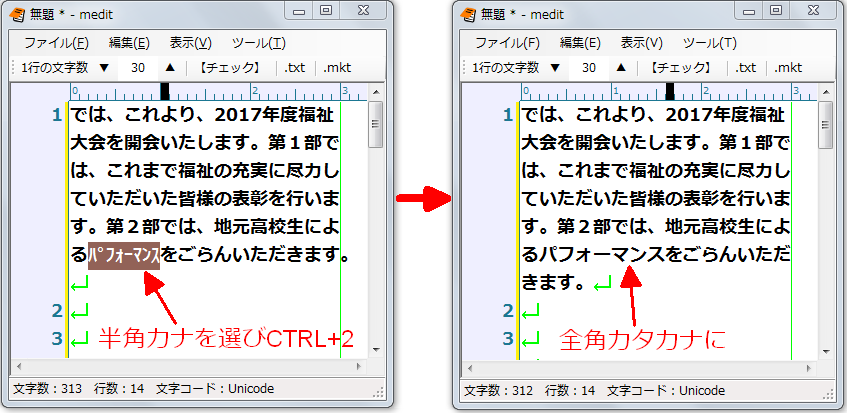The height and width of the screenshot is (413, 847).
Task: Click 2017年度福祉 text in left window
Action: tap(274, 115)
